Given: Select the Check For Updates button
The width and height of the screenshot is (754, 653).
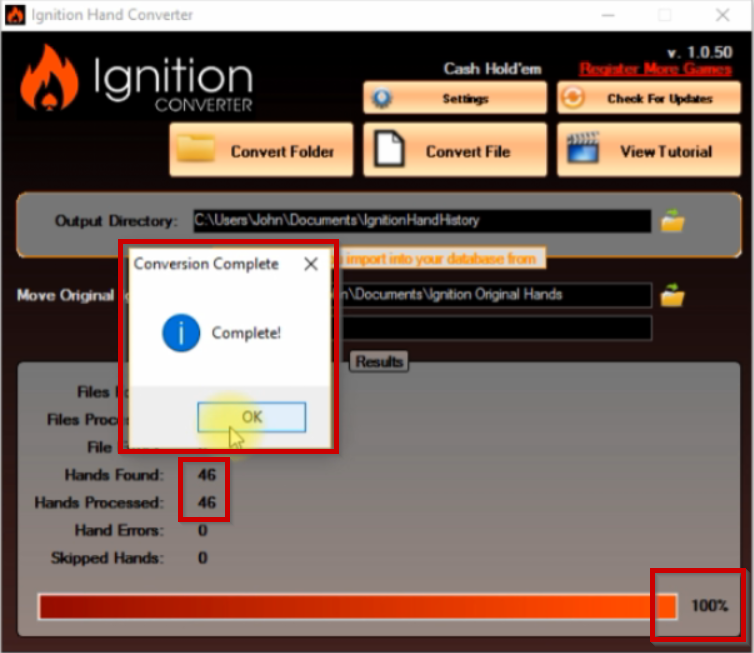Looking at the screenshot, I should pyautogui.click(x=649, y=98).
